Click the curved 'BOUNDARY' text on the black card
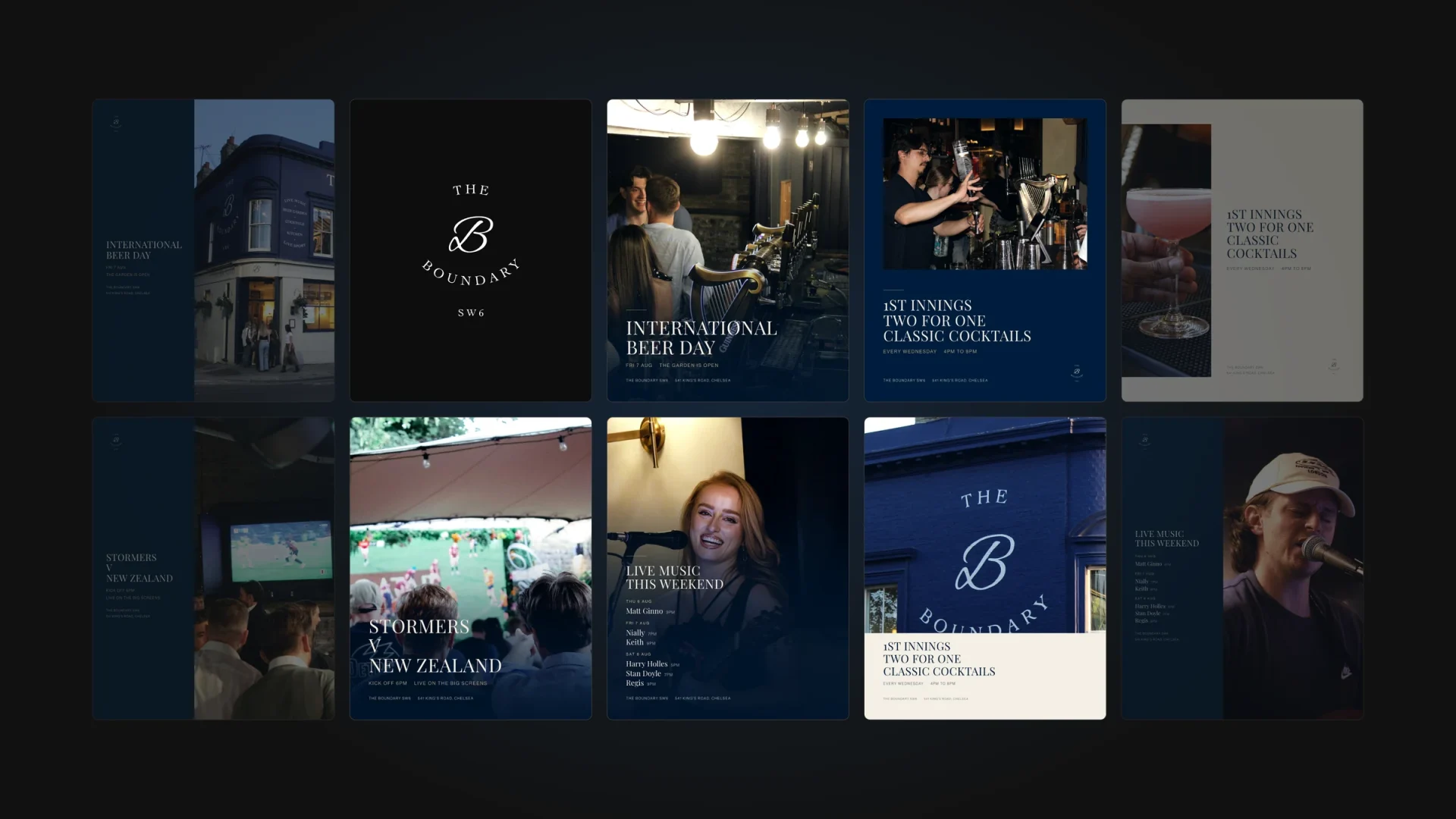 click(471, 273)
